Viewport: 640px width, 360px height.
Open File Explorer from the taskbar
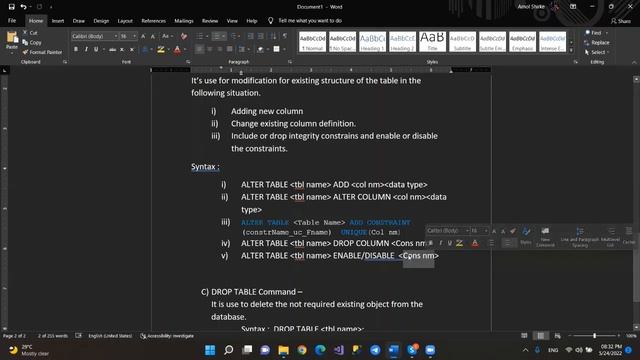tap(283, 350)
